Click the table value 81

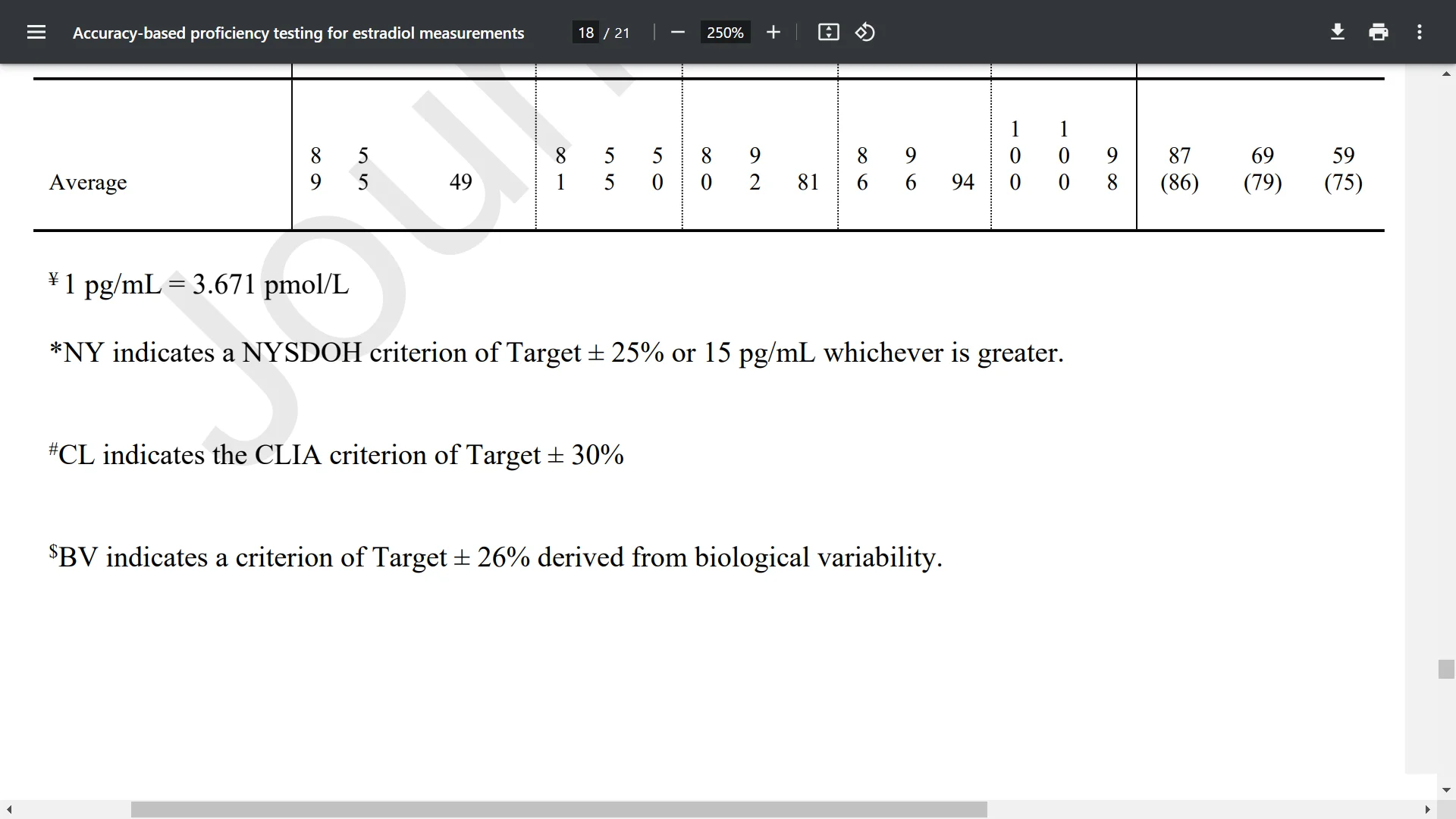[808, 182]
